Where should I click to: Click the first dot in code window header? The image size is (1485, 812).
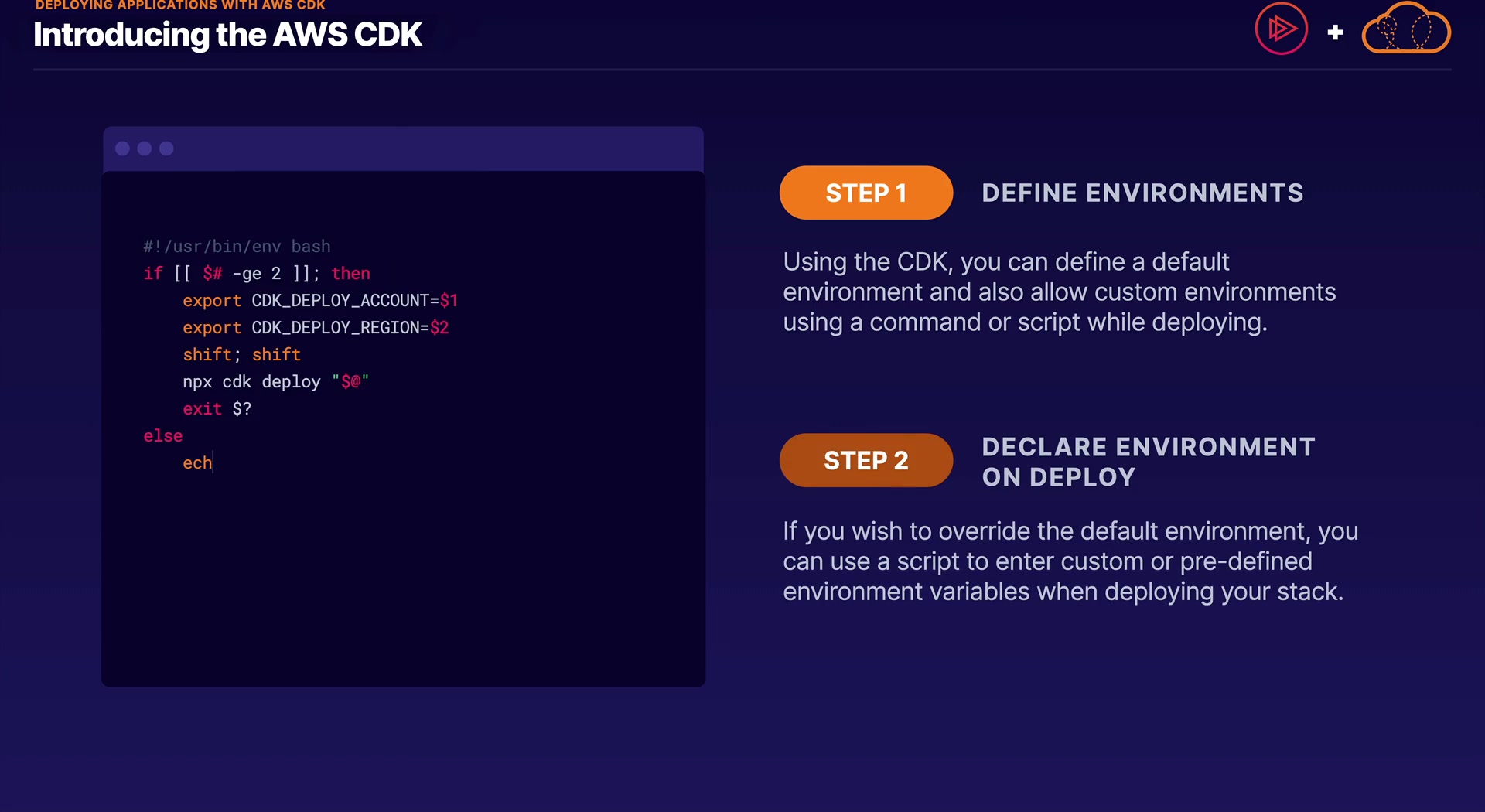coord(122,148)
